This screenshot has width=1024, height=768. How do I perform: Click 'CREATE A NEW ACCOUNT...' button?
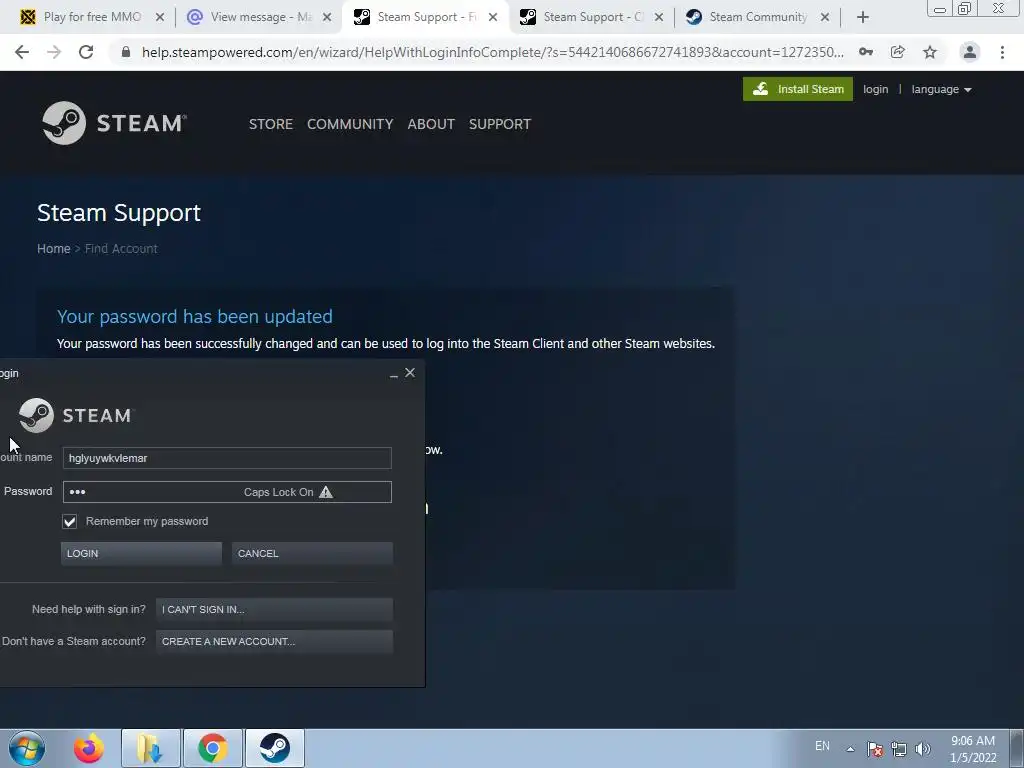[274, 641]
